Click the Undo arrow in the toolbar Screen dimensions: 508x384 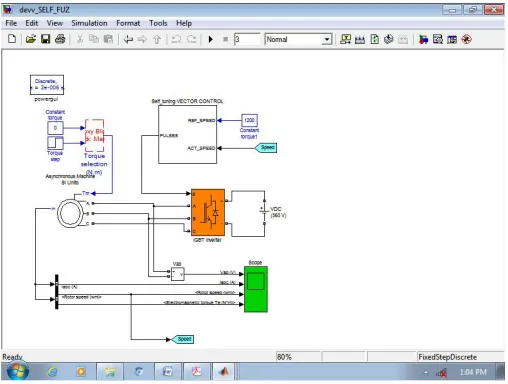point(176,39)
